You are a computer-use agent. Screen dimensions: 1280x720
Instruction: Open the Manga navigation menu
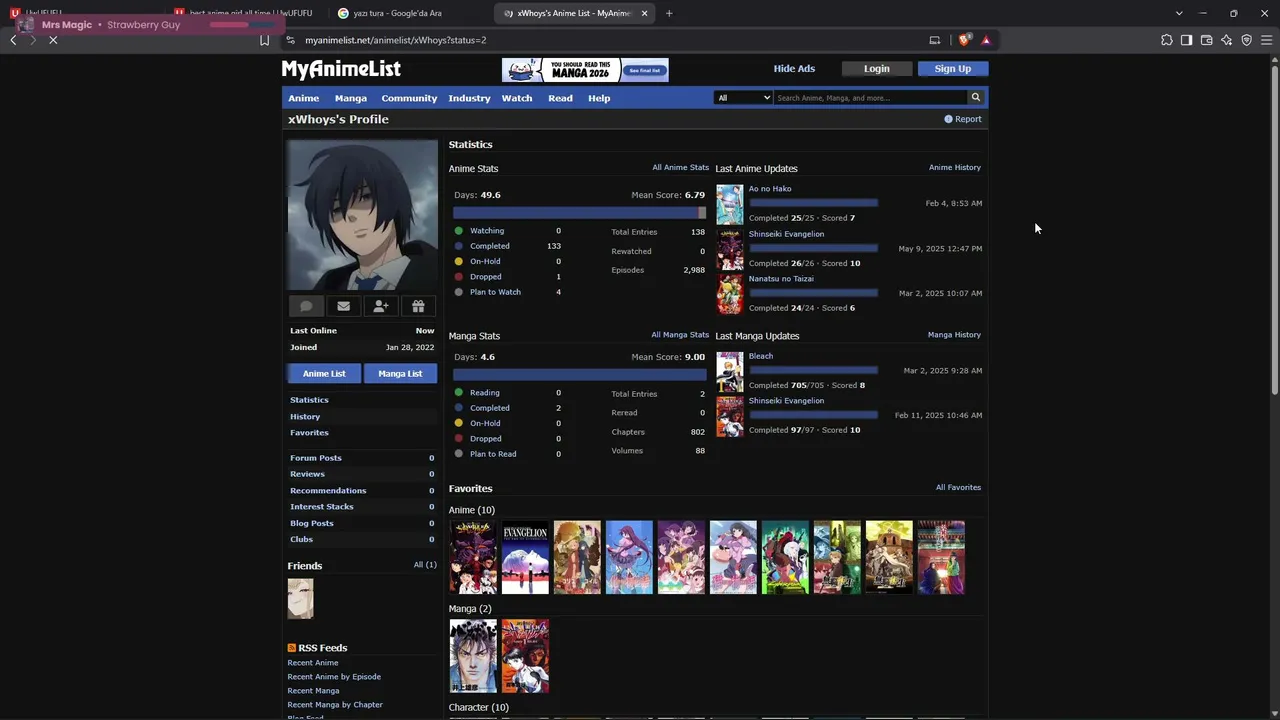click(351, 98)
